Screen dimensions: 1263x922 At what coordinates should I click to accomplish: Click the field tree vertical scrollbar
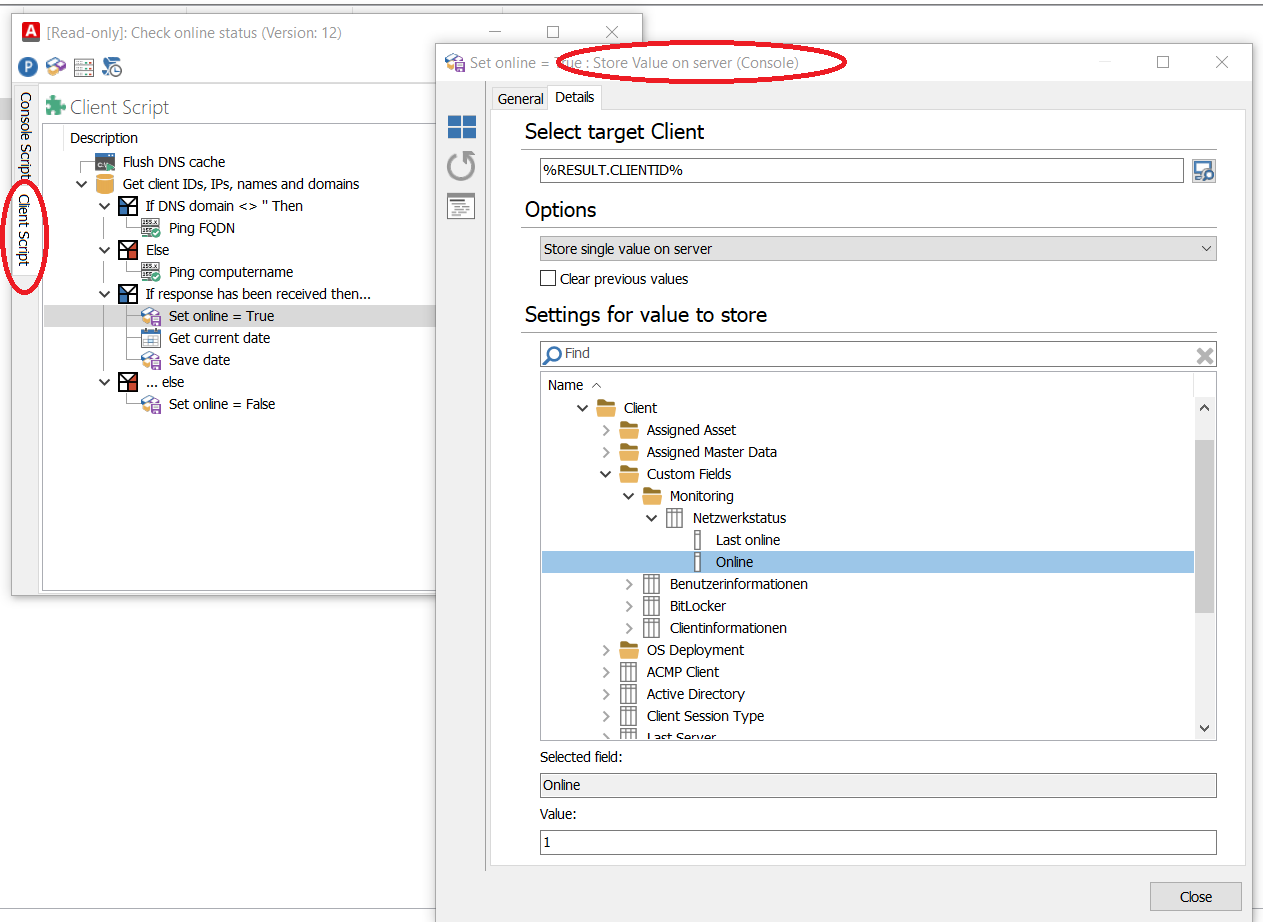[1204, 526]
